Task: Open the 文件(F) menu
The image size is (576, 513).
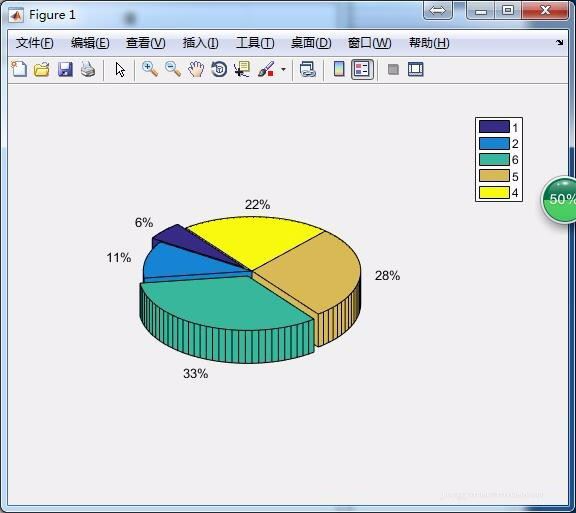Action: click(x=35, y=43)
